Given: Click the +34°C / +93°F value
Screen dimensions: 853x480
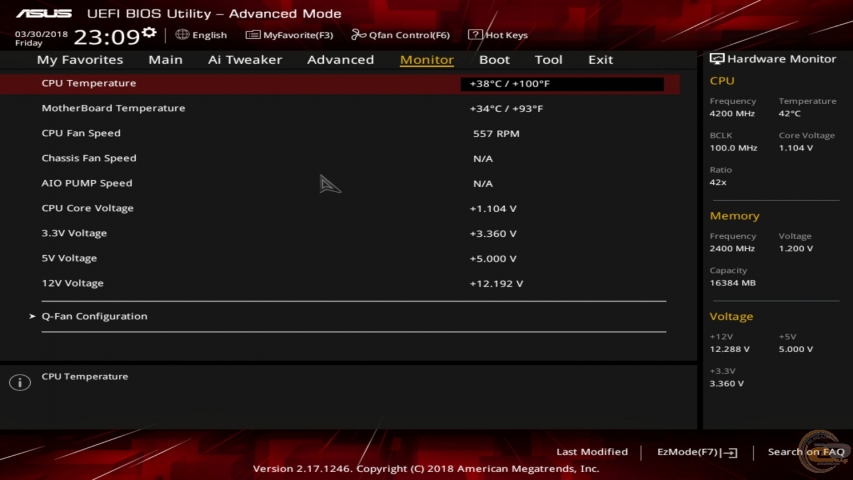Looking at the screenshot, I should pos(506,109).
